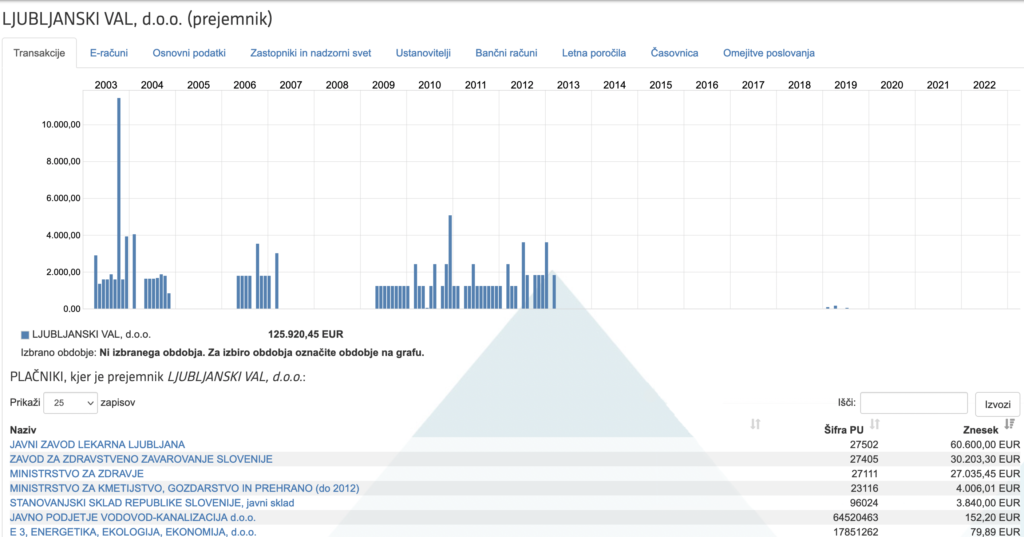Viewport: 1024px width, 537px height.
Task: Click the page title LJUBLJANSKI VAL, d.o.o. (prejemnik)
Action: click(x=137, y=19)
